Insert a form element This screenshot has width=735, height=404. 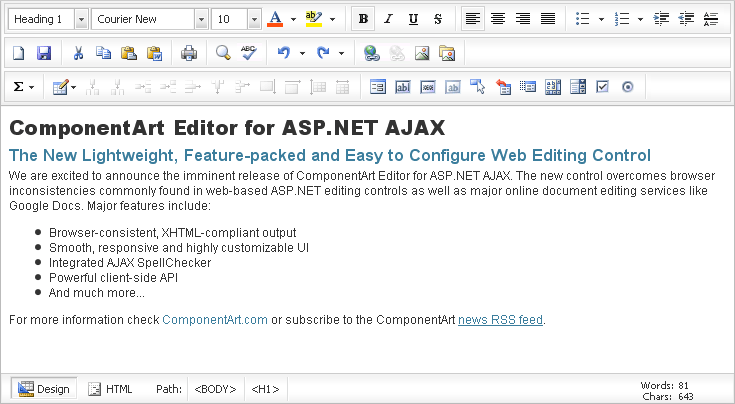click(x=378, y=87)
